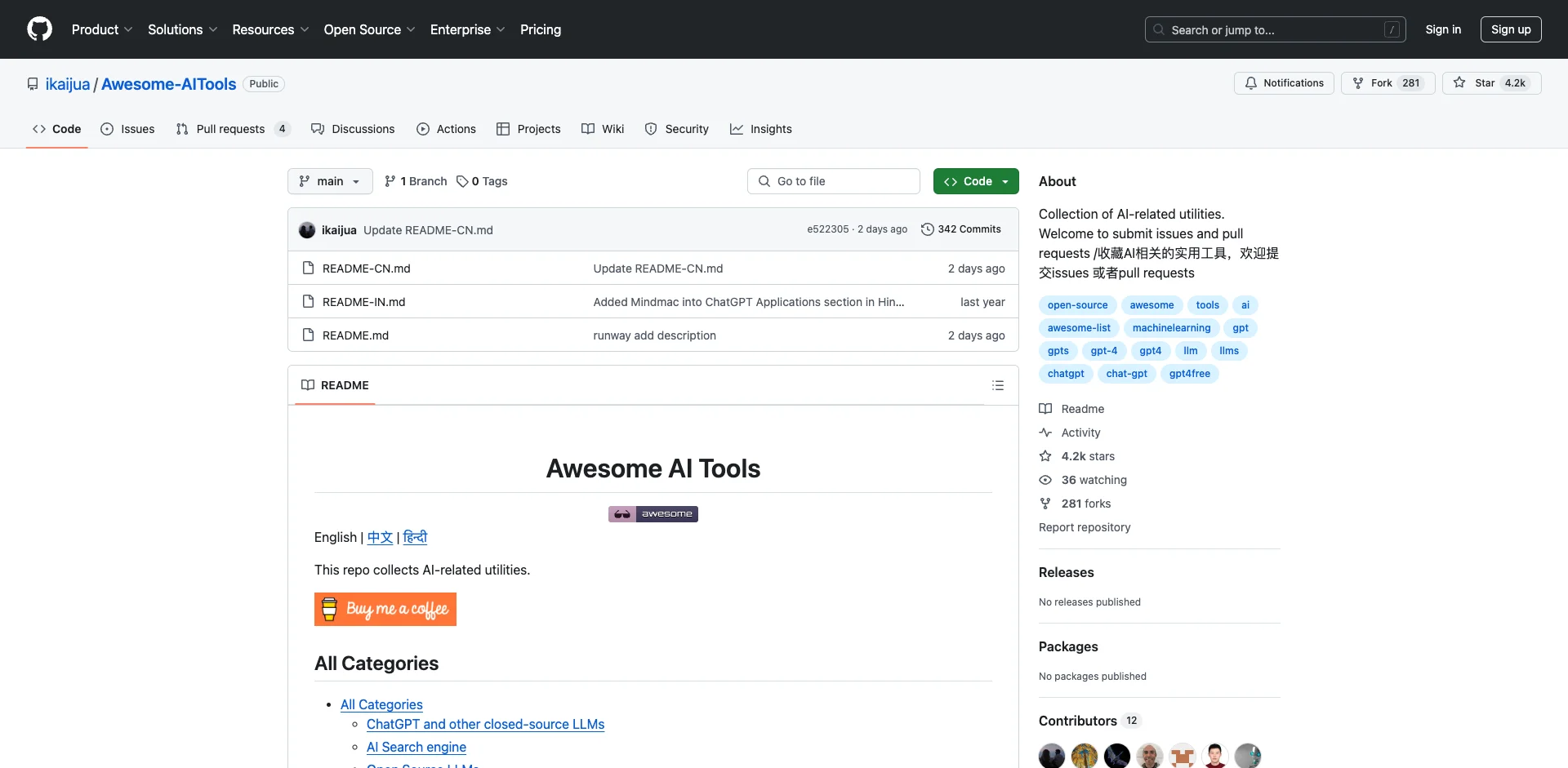Switch README to Hindi हिंदी
This screenshot has width=1568, height=768.
pyautogui.click(x=415, y=537)
